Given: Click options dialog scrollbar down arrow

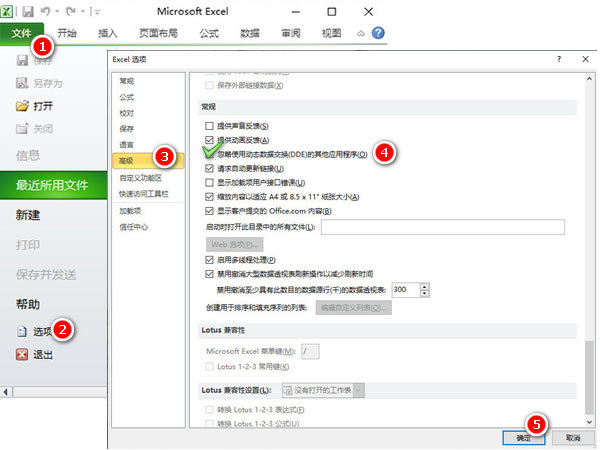Looking at the screenshot, I should click(589, 422).
